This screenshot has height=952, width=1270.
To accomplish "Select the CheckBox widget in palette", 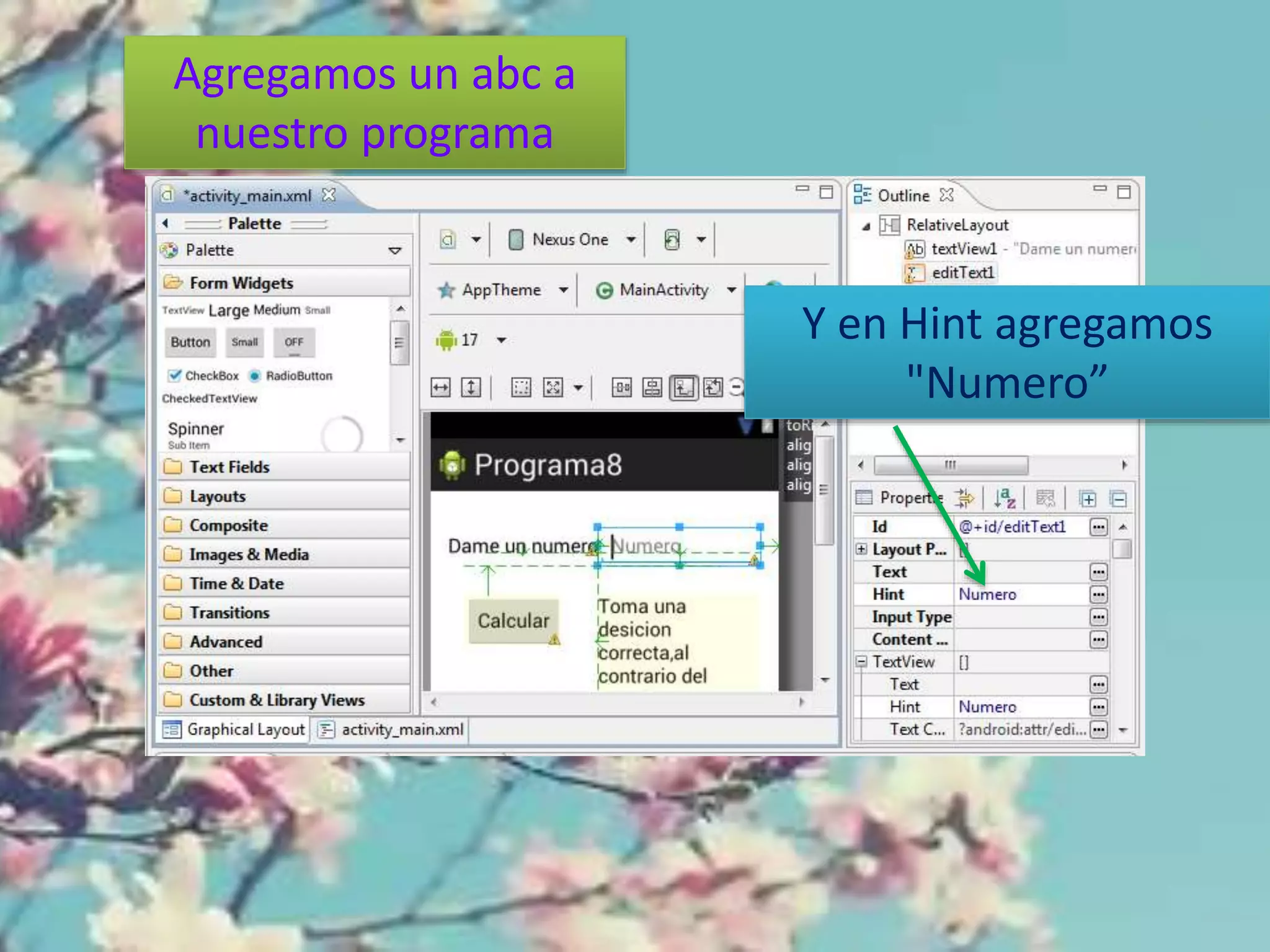I will coord(203,376).
